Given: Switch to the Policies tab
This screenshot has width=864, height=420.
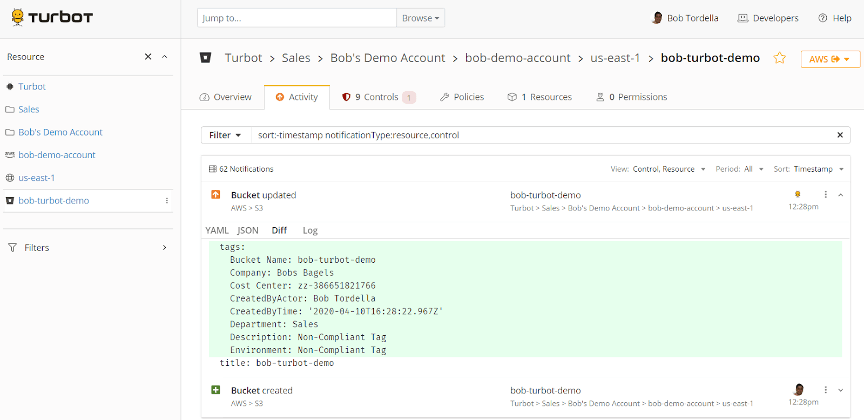Looking at the screenshot, I should tap(462, 97).
